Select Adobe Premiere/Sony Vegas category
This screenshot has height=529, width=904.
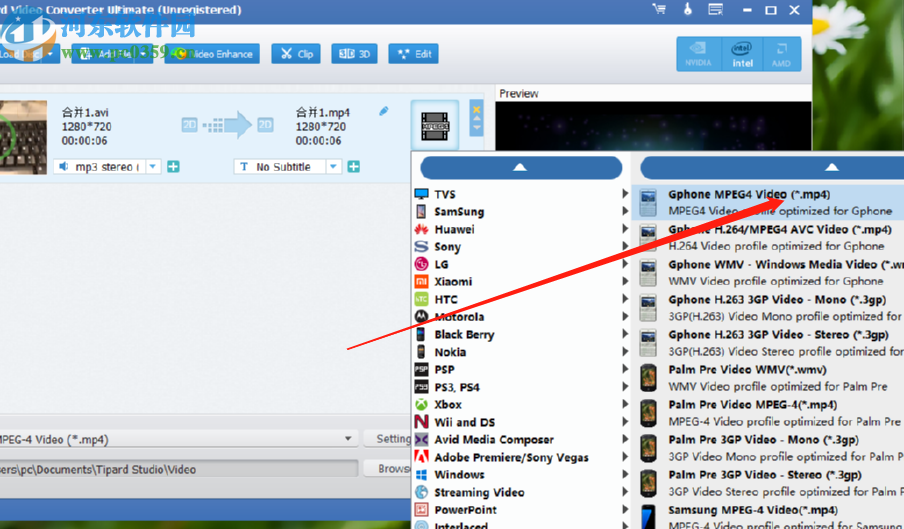pos(521,457)
